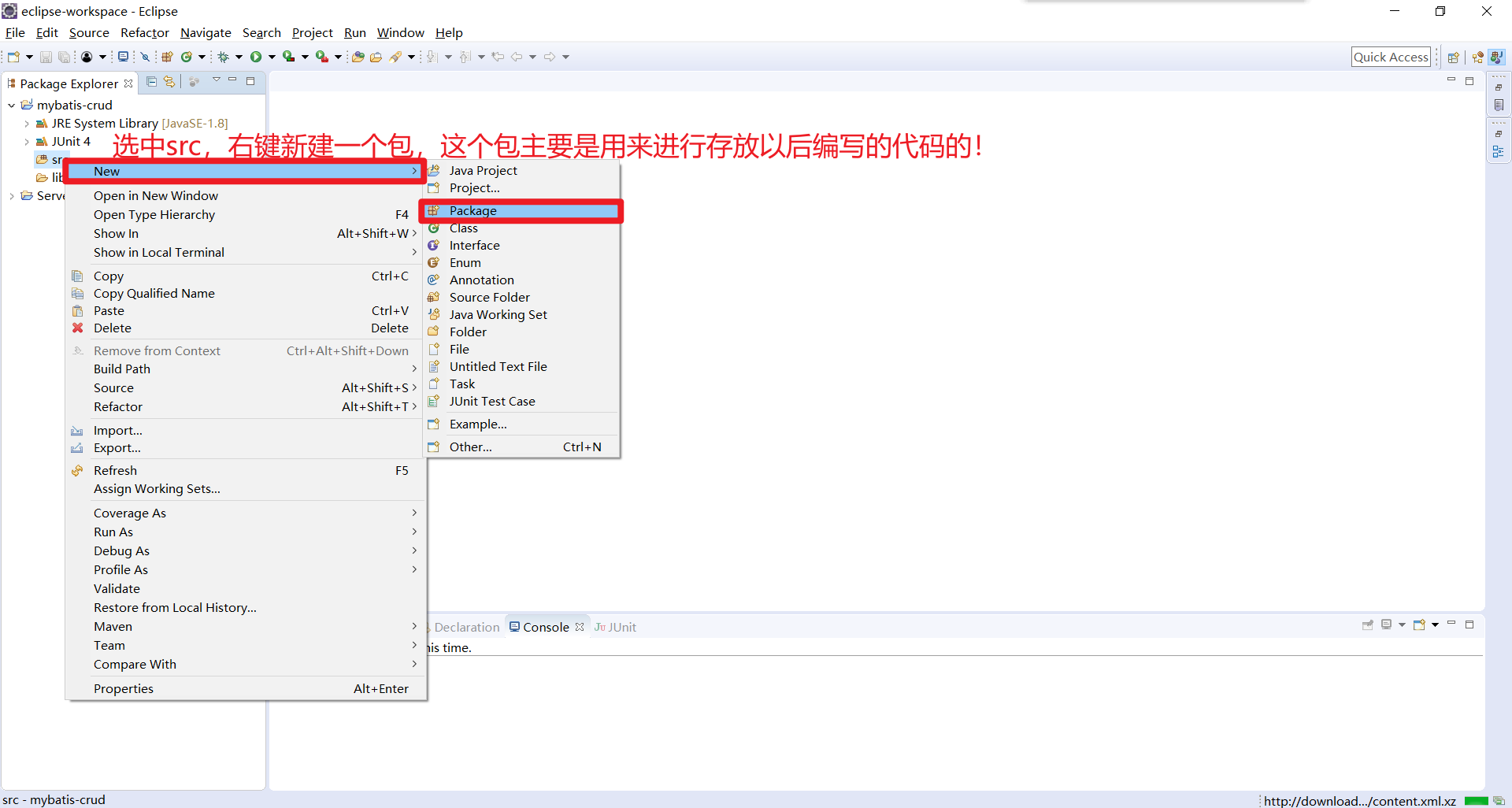This screenshot has height=808, width=1512.
Task: Click the New Java Class toolbar icon
Action: click(187, 57)
